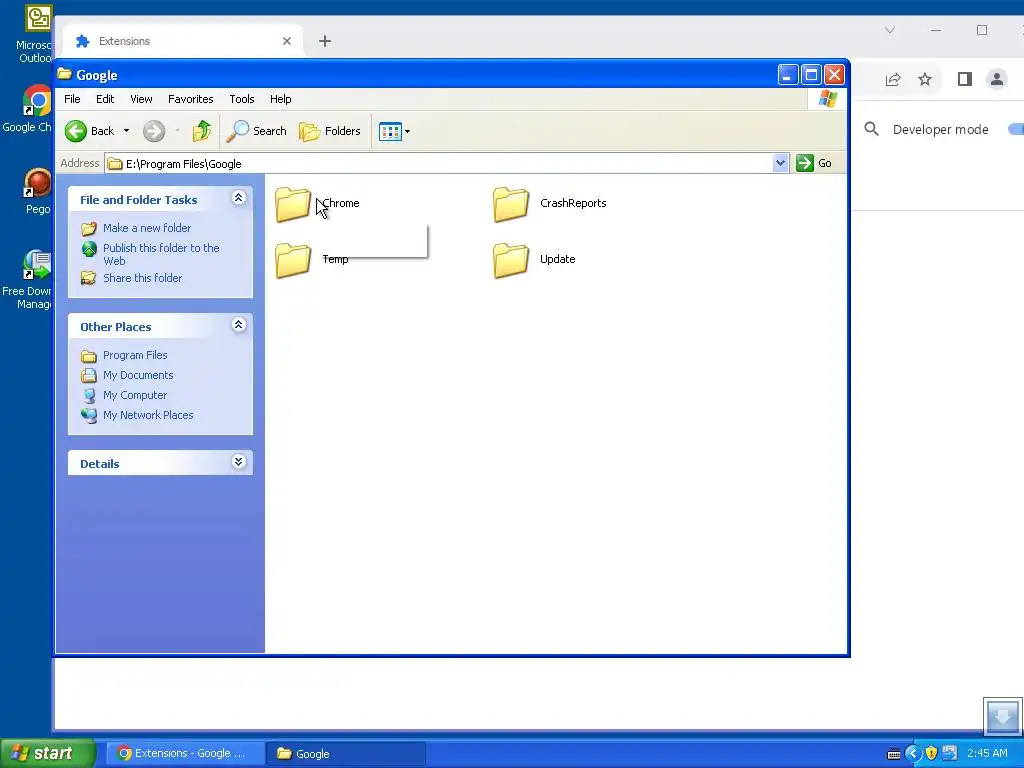Toggle the Folders pane button
Viewport: 1024px width, 768px height.
pos(330,131)
